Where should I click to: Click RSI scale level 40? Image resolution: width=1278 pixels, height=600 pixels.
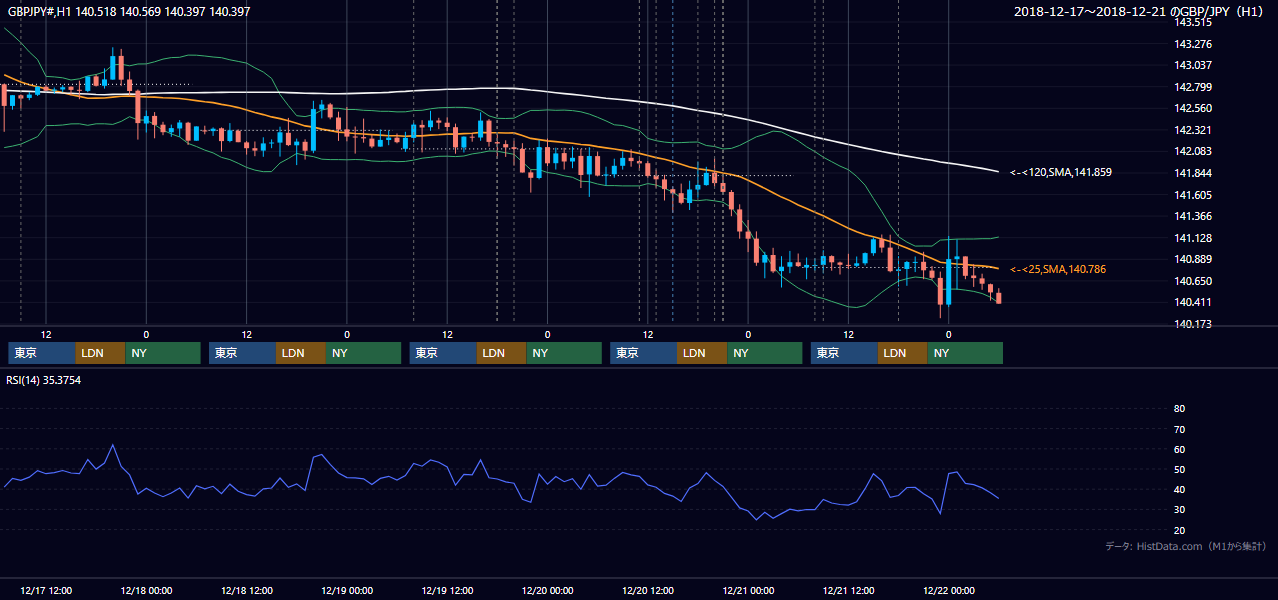[1179, 490]
